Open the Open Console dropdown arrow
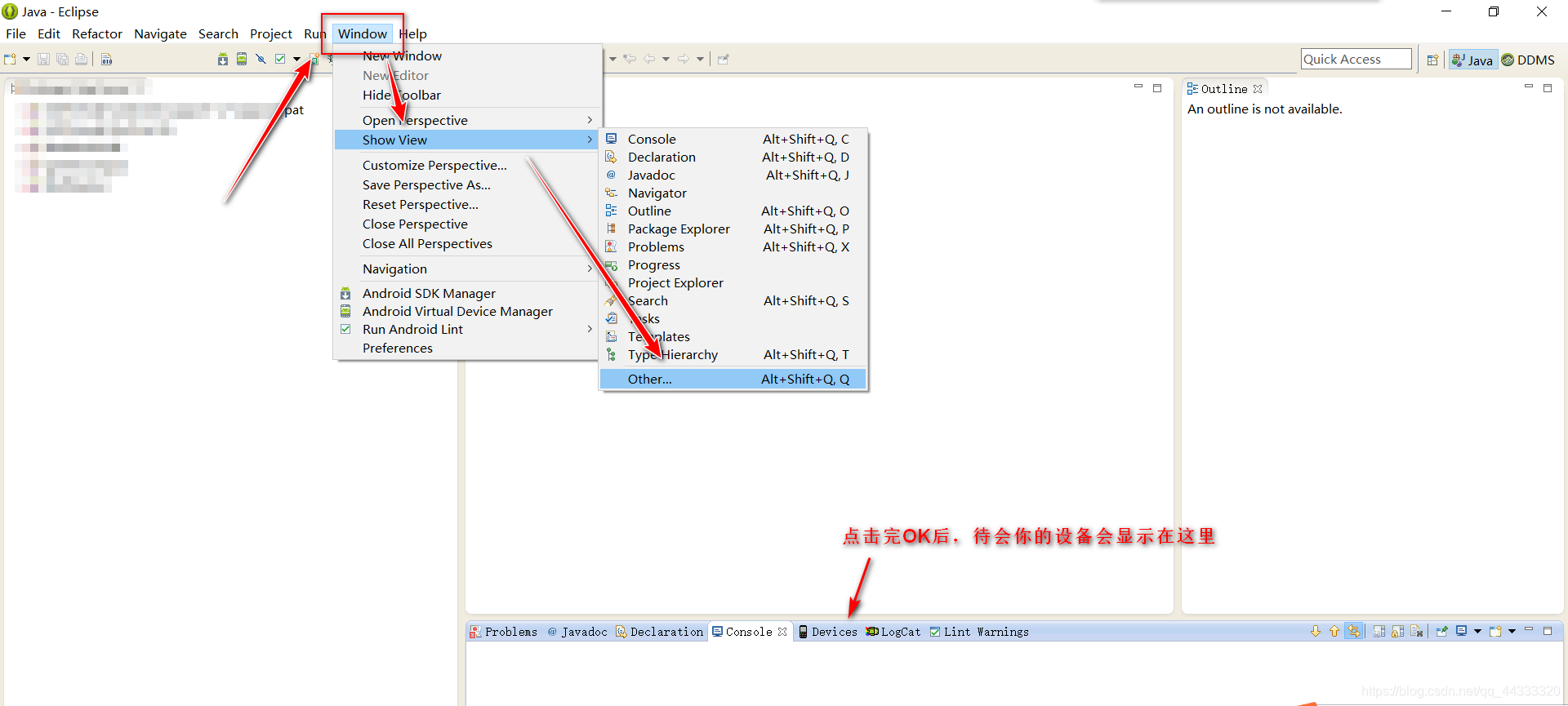1568x706 pixels. [1512, 631]
